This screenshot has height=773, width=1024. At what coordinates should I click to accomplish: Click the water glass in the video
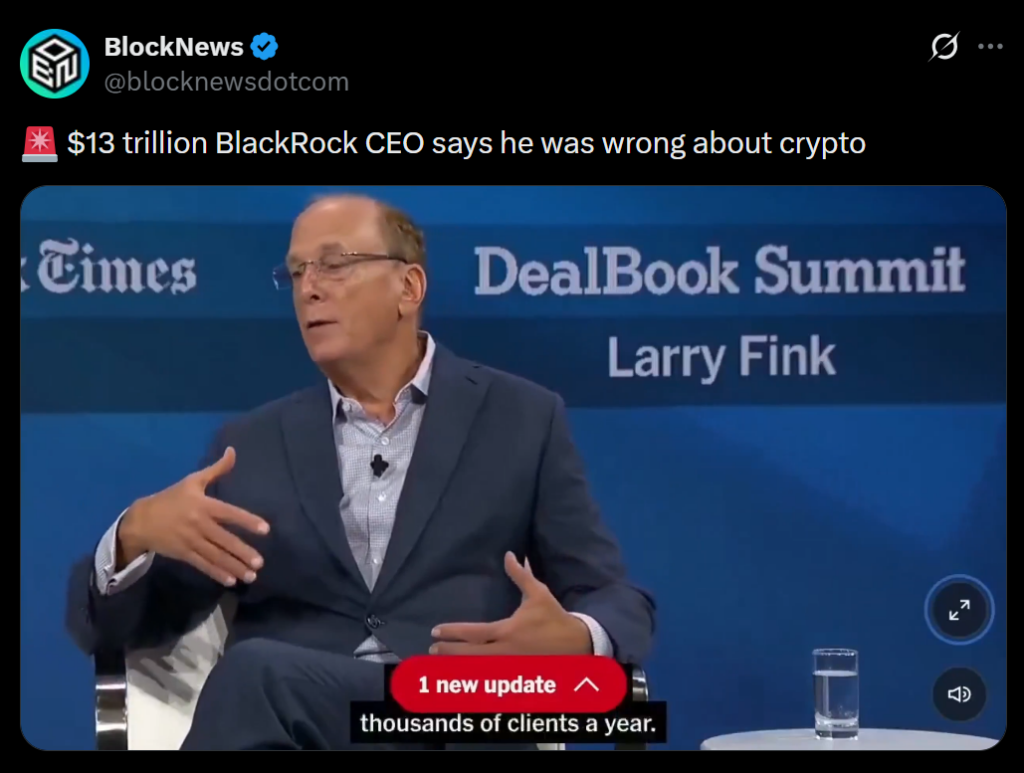click(x=835, y=693)
